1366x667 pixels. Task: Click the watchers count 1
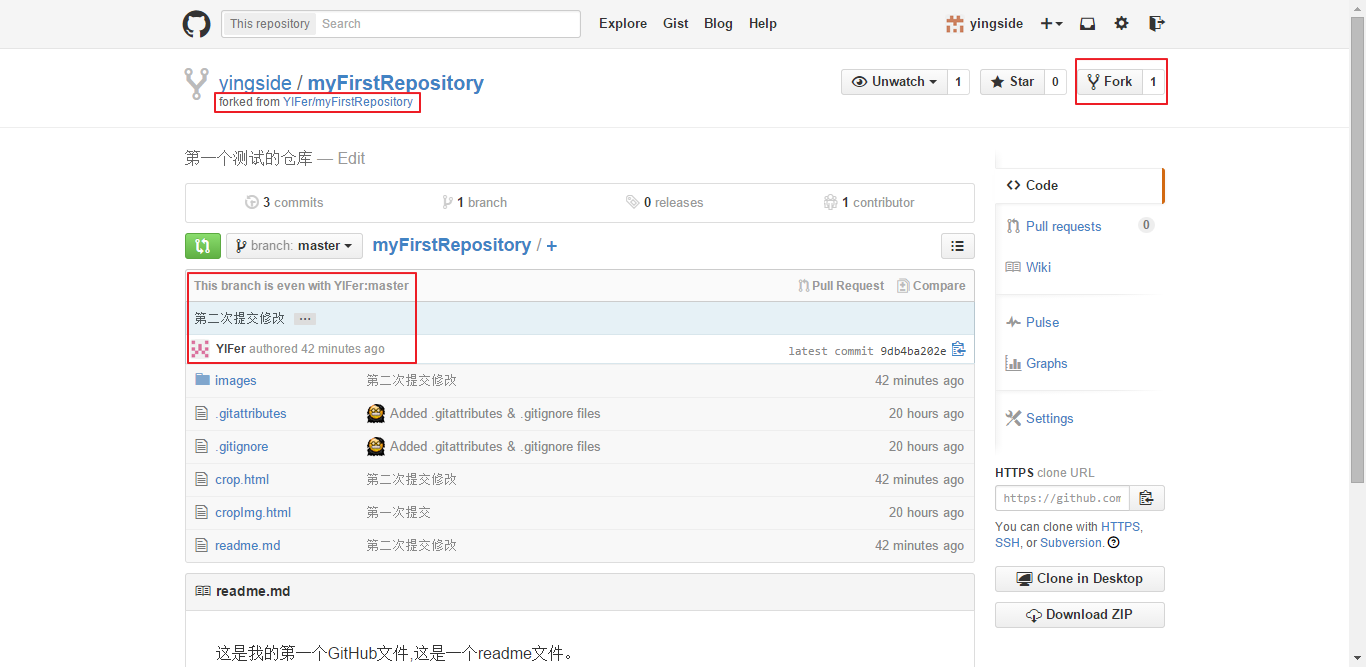point(958,82)
